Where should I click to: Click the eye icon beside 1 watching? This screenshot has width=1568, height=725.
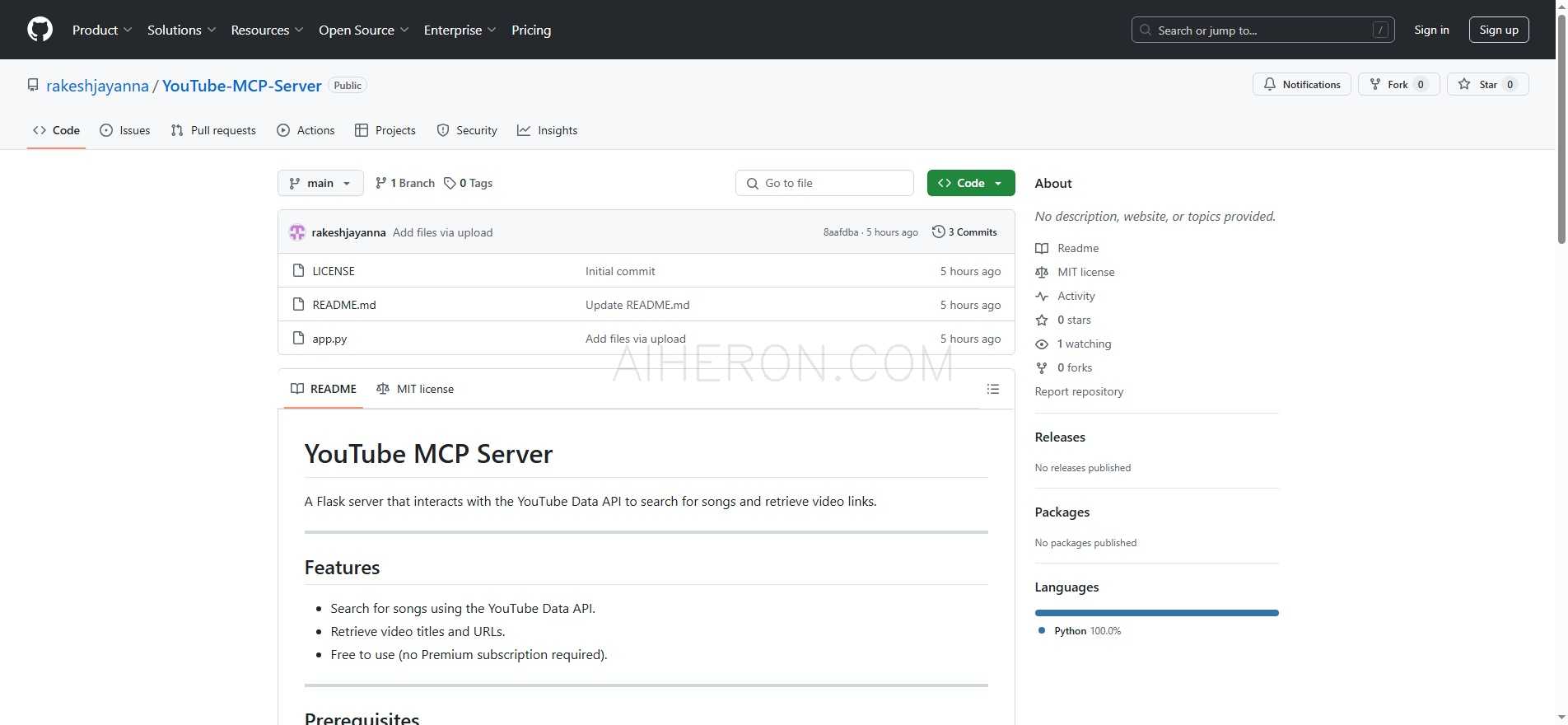coord(1042,344)
